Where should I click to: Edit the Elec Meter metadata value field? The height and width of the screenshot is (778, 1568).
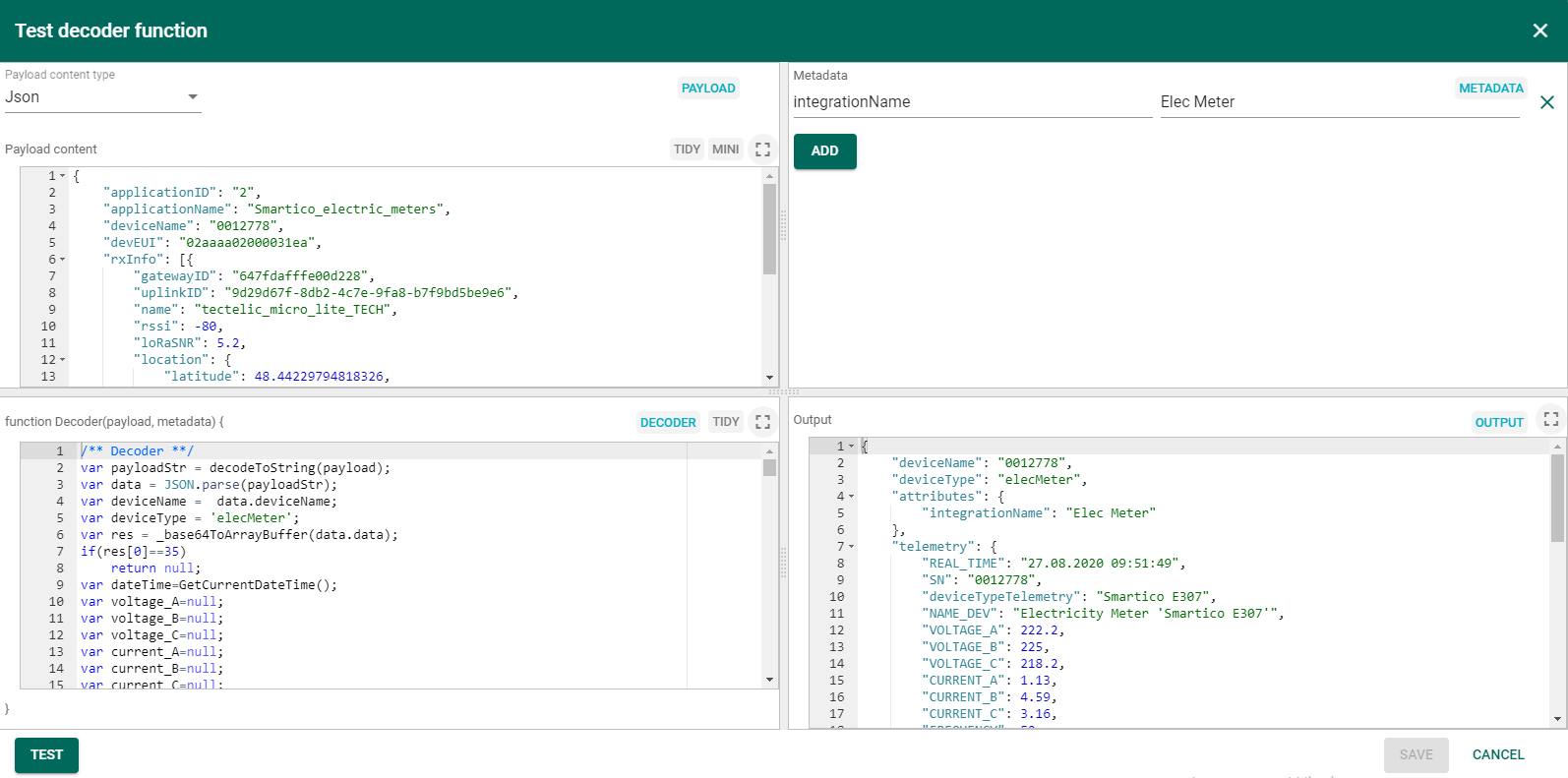click(1338, 102)
